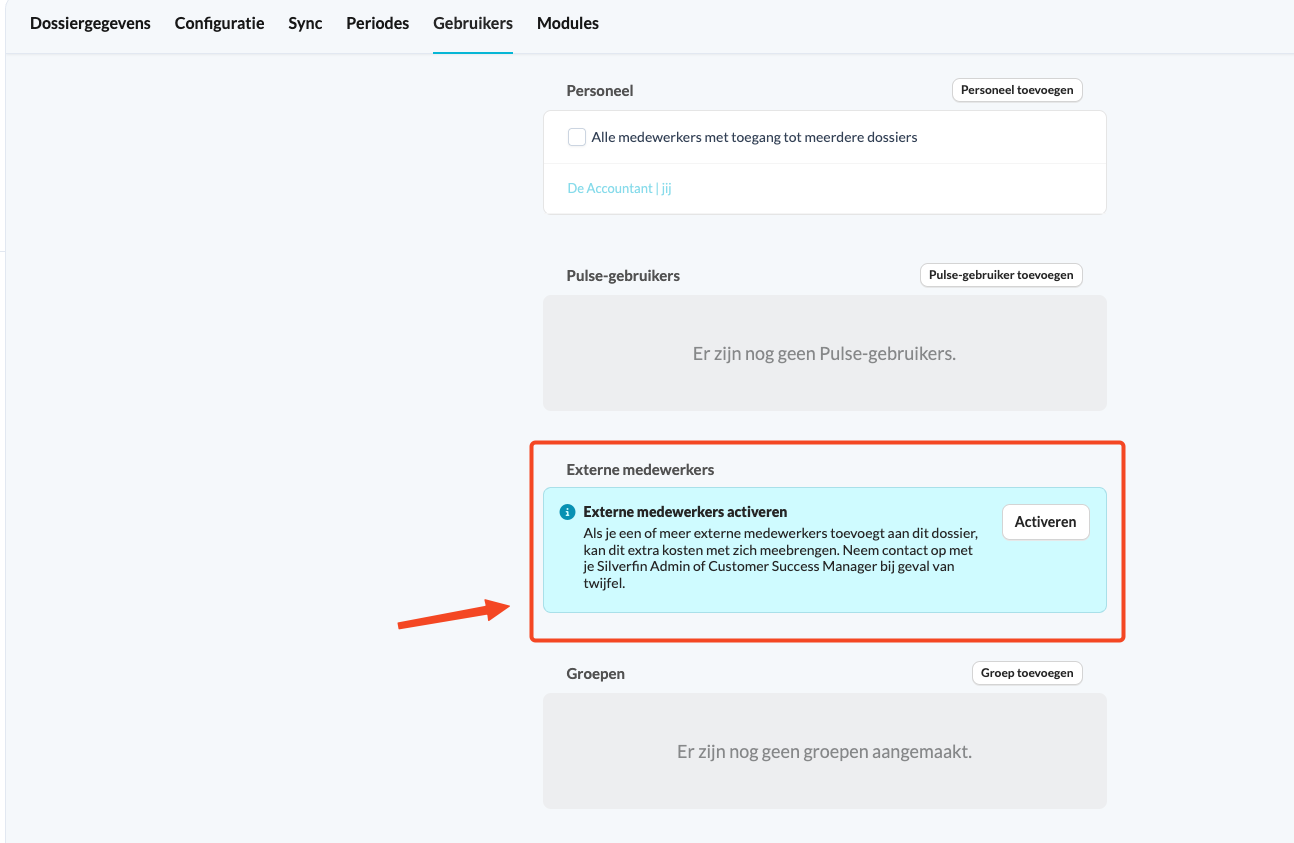This screenshot has width=1294, height=843.
Task: Click the info icon in the blue notice
Action: click(567, 512)
